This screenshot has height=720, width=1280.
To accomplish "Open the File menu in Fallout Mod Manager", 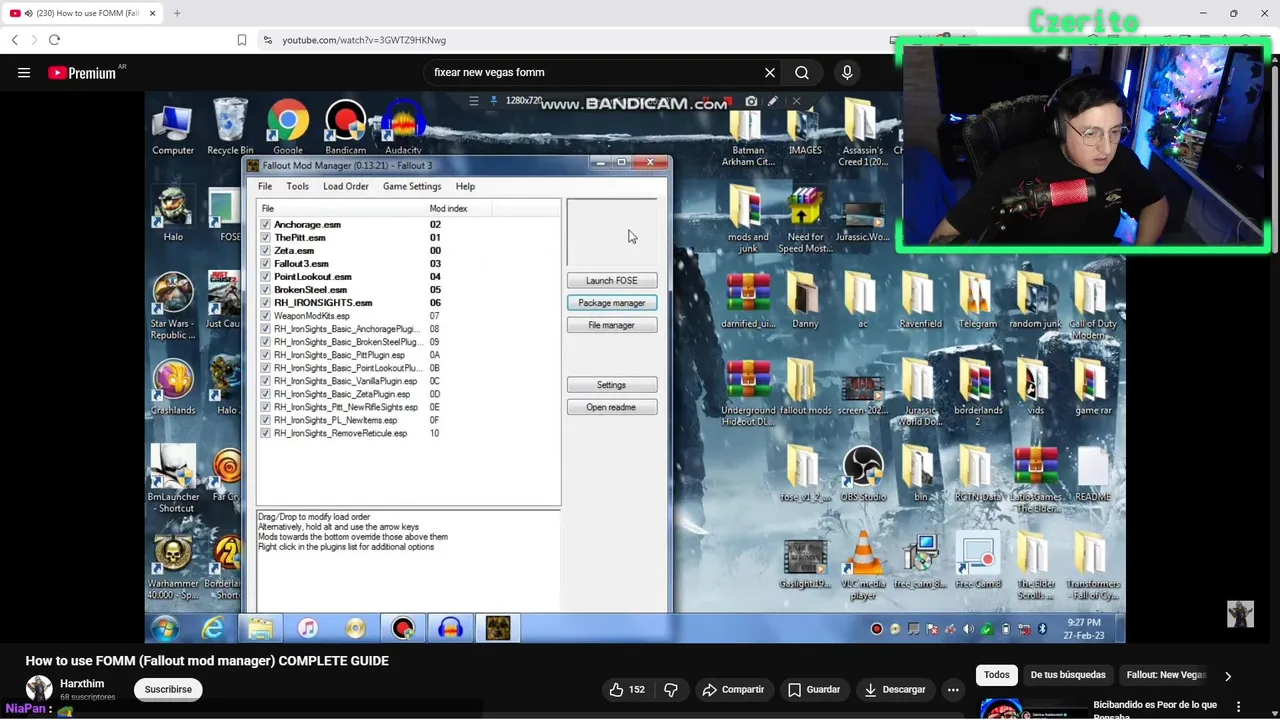I will coord(265,186).
